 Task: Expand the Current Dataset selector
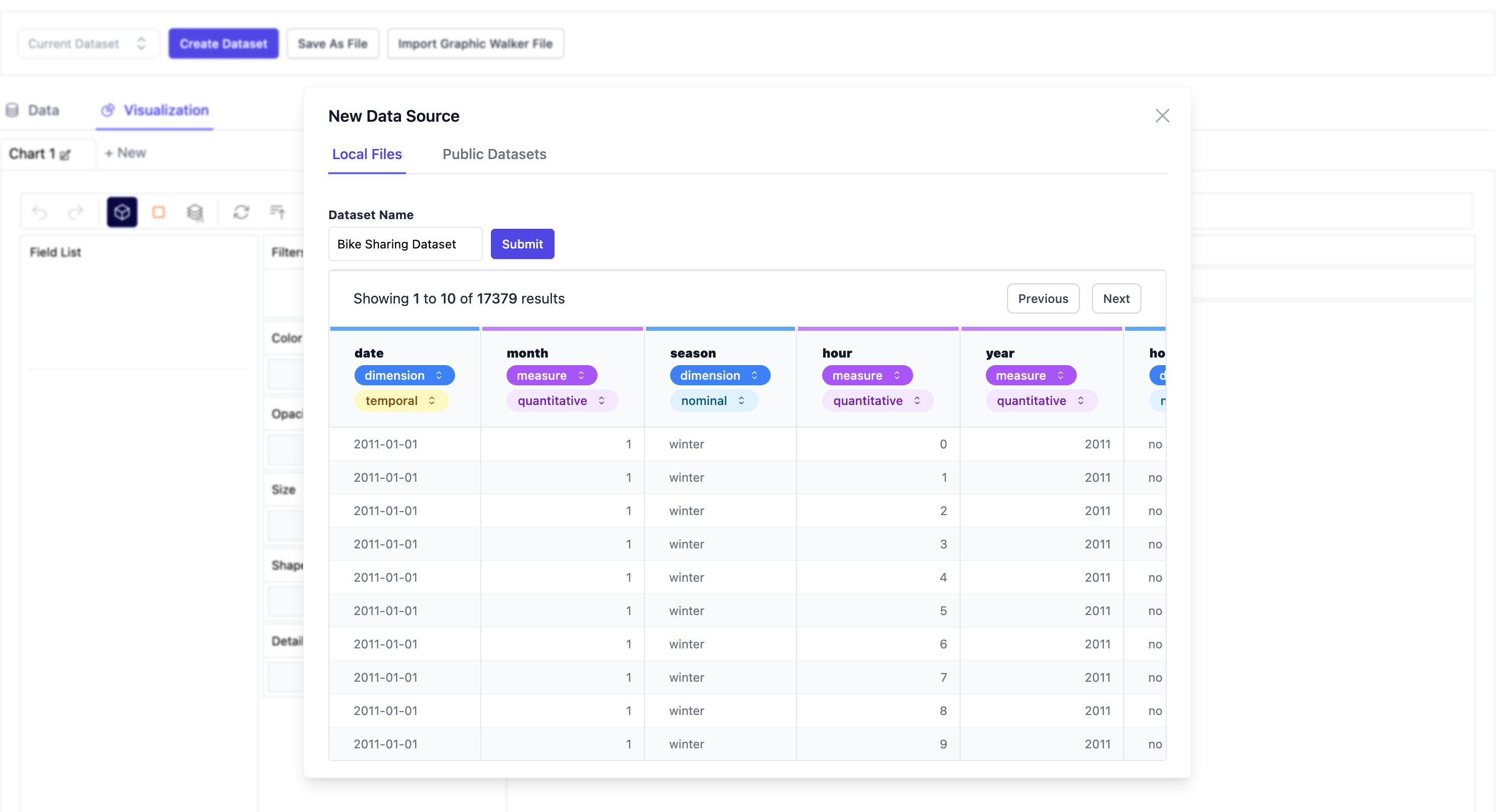click(x=87, y=44)
